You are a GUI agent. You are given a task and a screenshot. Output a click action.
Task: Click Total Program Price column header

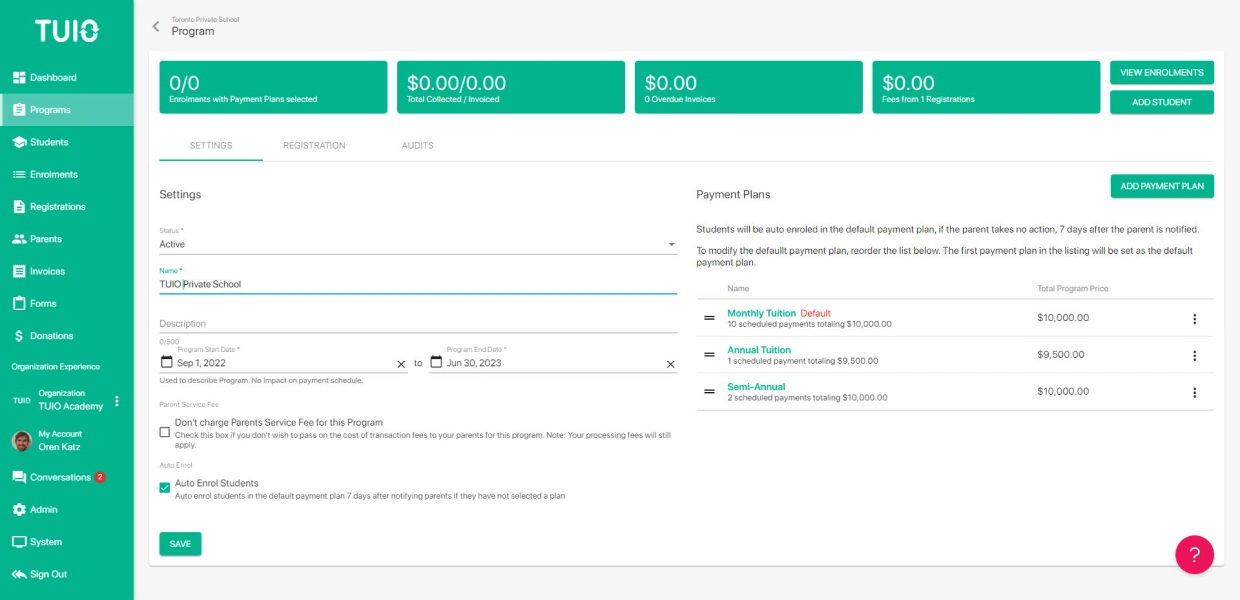coord(1073,289)
